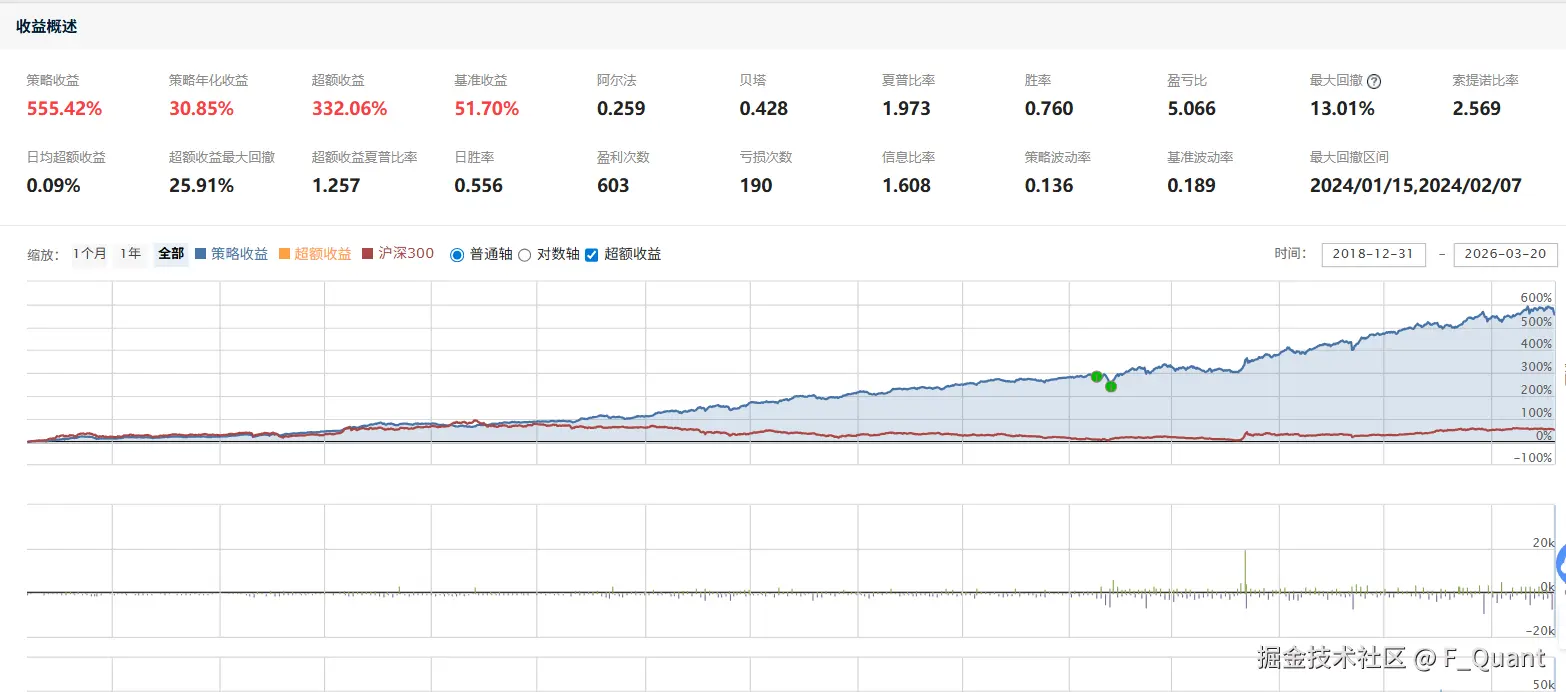Select the first green drawdown marker on the chart
1566x692 pixels.
(1096, 377)
